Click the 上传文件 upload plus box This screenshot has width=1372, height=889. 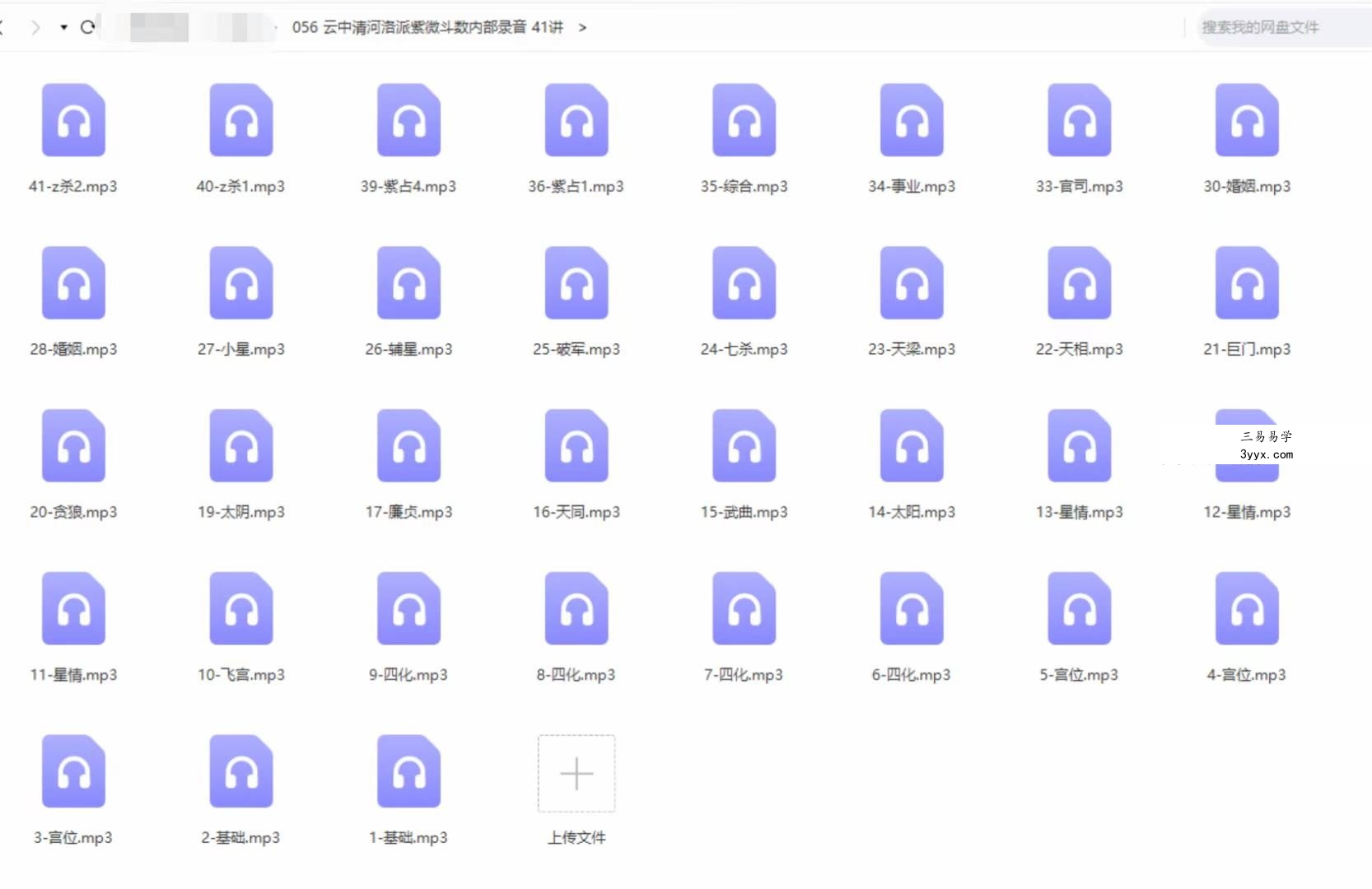pyautogui.click(x=576, y=774)
